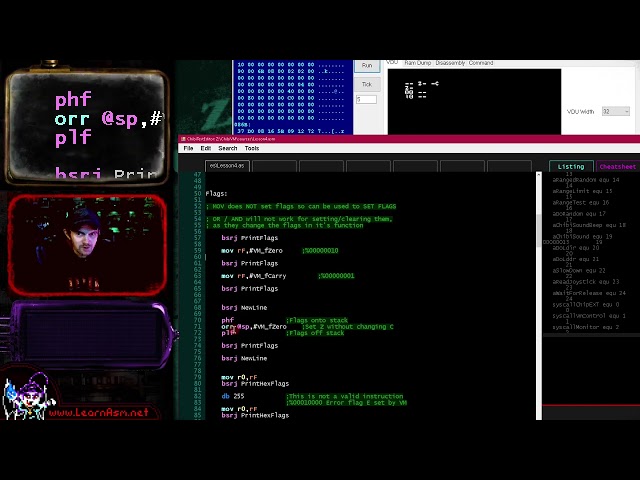This screenshot has height=480, width=640.
Task: Click the 'mov rF,#VM_fCarry' code line
Action: click(253, 276)
